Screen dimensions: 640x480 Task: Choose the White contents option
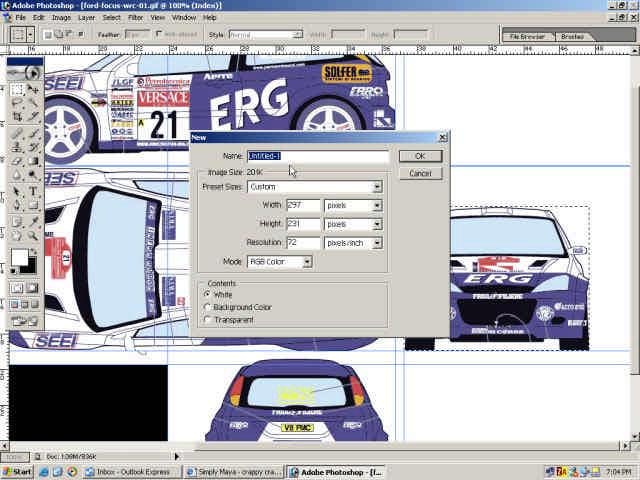[207, 295]
